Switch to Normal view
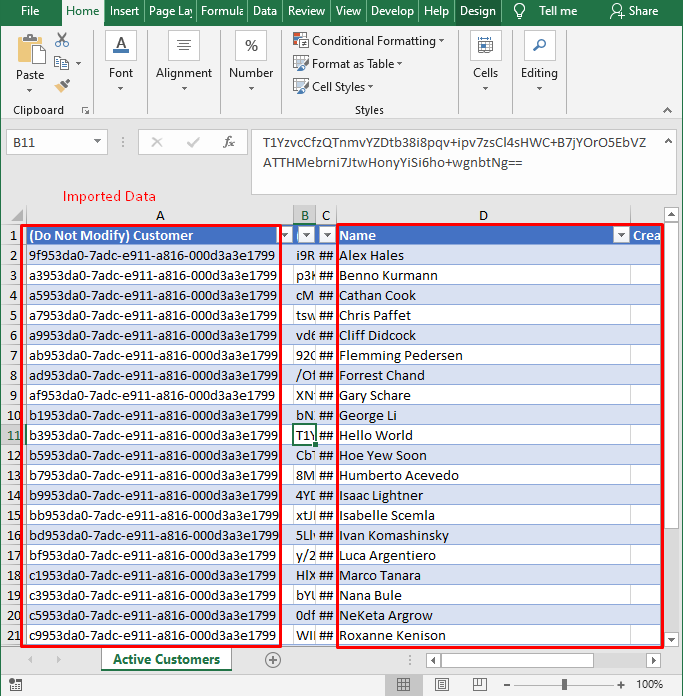The image size is (683, 696). (x=403, y=684)
